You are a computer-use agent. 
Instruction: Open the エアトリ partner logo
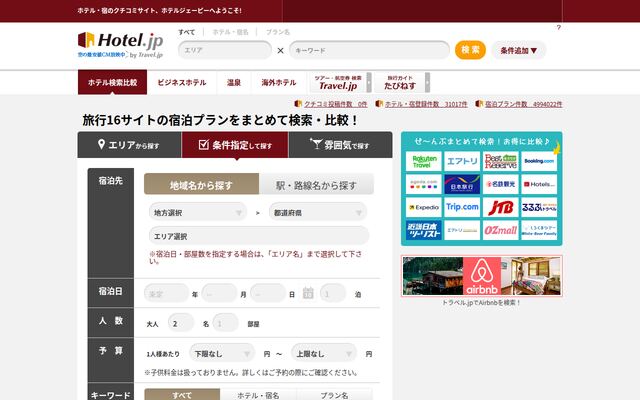click(x=462, y=161)
